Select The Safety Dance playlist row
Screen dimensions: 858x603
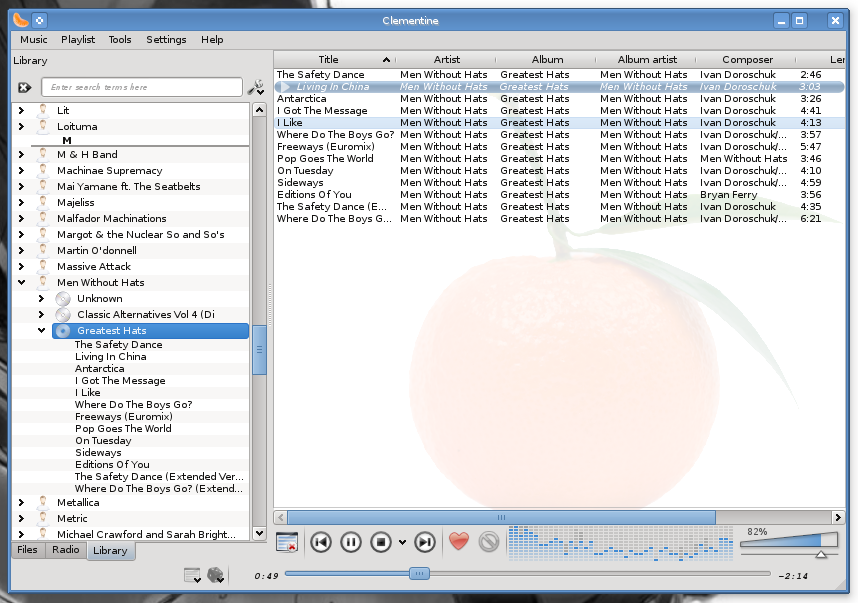559,74
